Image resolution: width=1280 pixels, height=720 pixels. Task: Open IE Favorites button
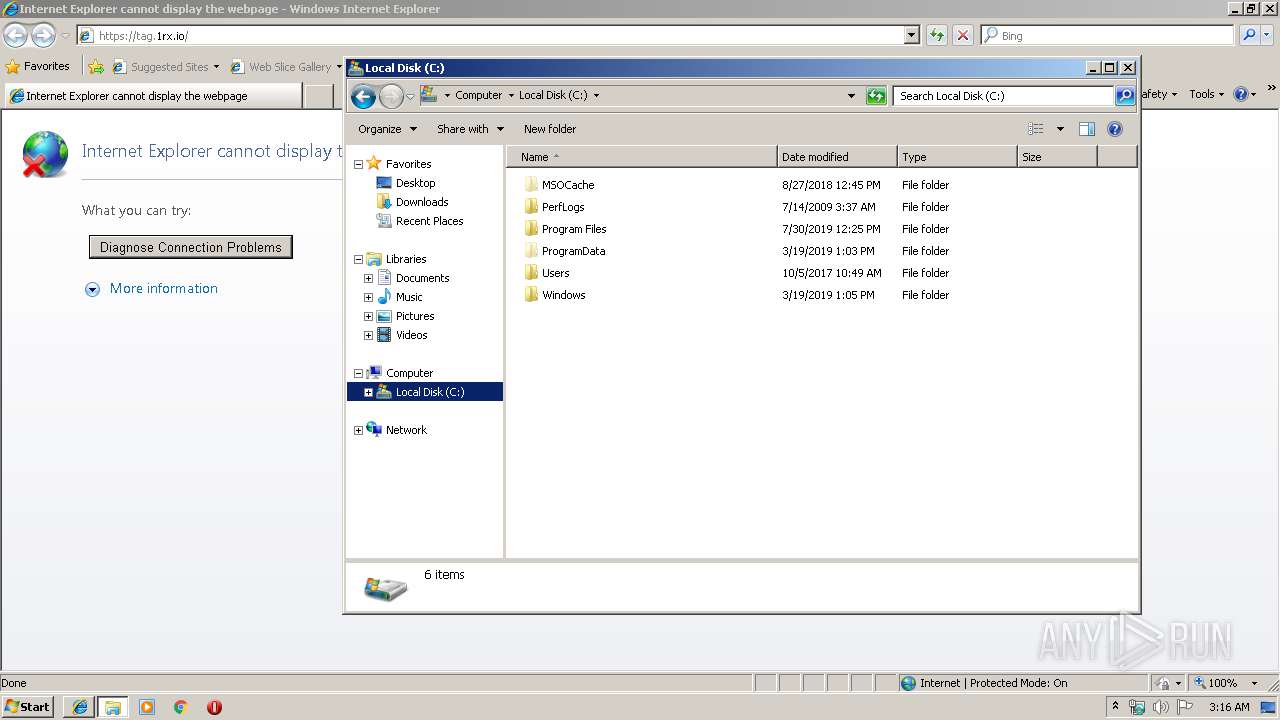click(x=38, y=67)
